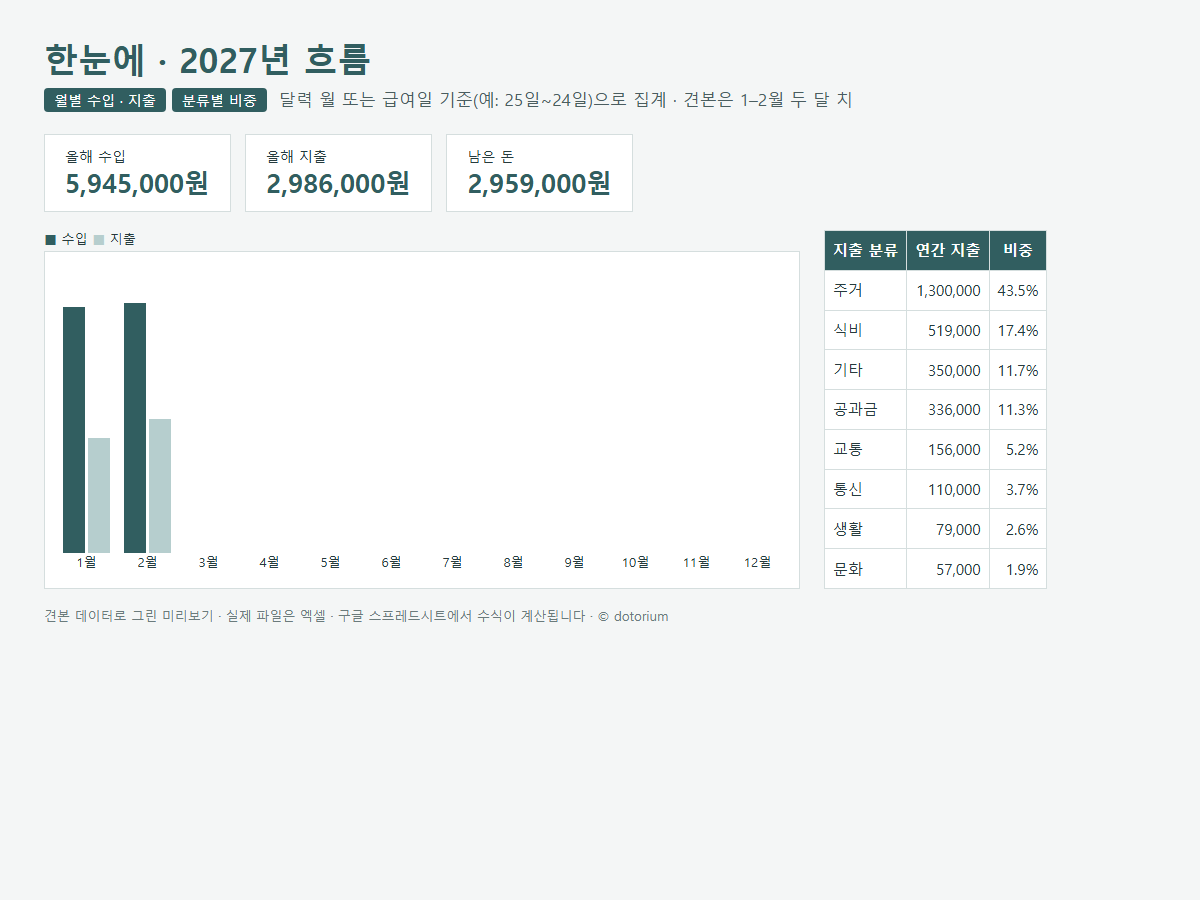Click the '3월' chart axis label
Image resolution: width=1200 pixels, height=900 pixels.
coord(208,562)
